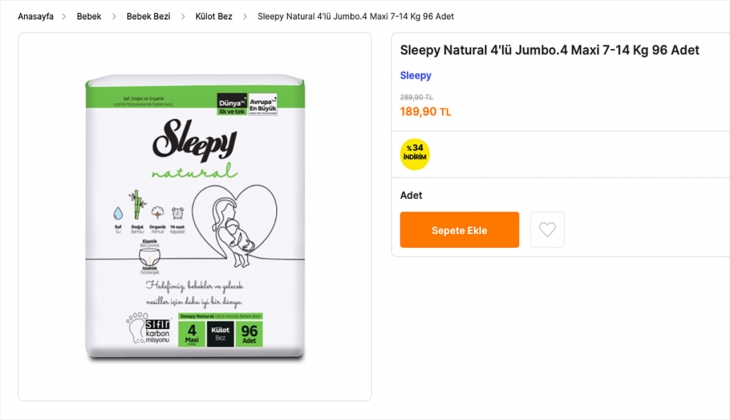This screenshot has width=730, height=420.
Task: Click the product name at the breadcrumb end
Action: [x=355, y=17]
